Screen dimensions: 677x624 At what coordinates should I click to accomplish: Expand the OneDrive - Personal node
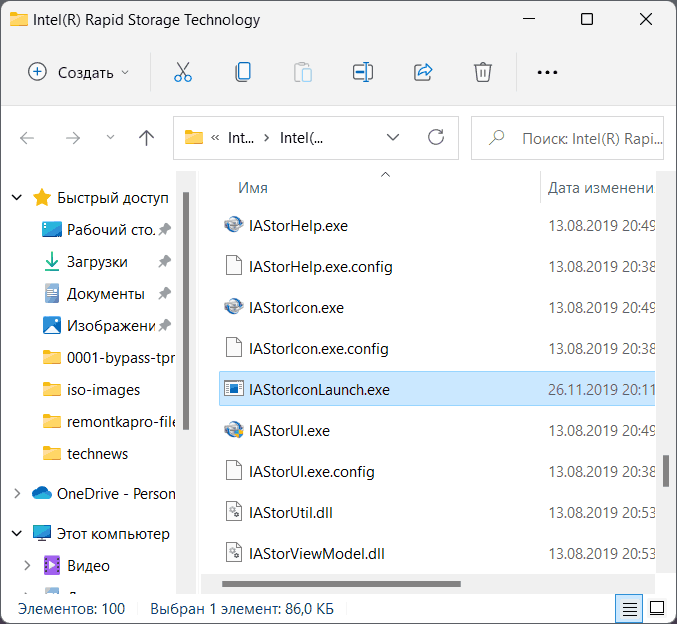tap(17, 494)
